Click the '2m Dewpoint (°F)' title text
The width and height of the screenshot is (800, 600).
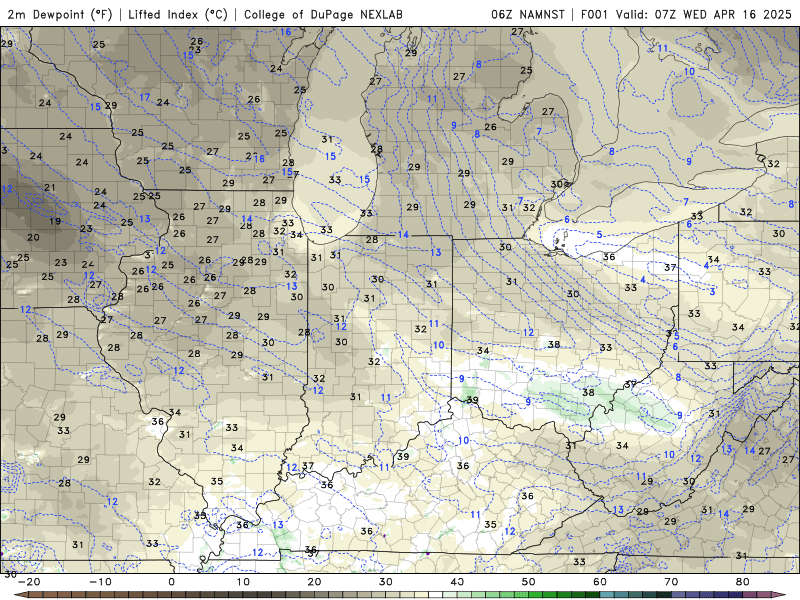[x=60, y=14]
